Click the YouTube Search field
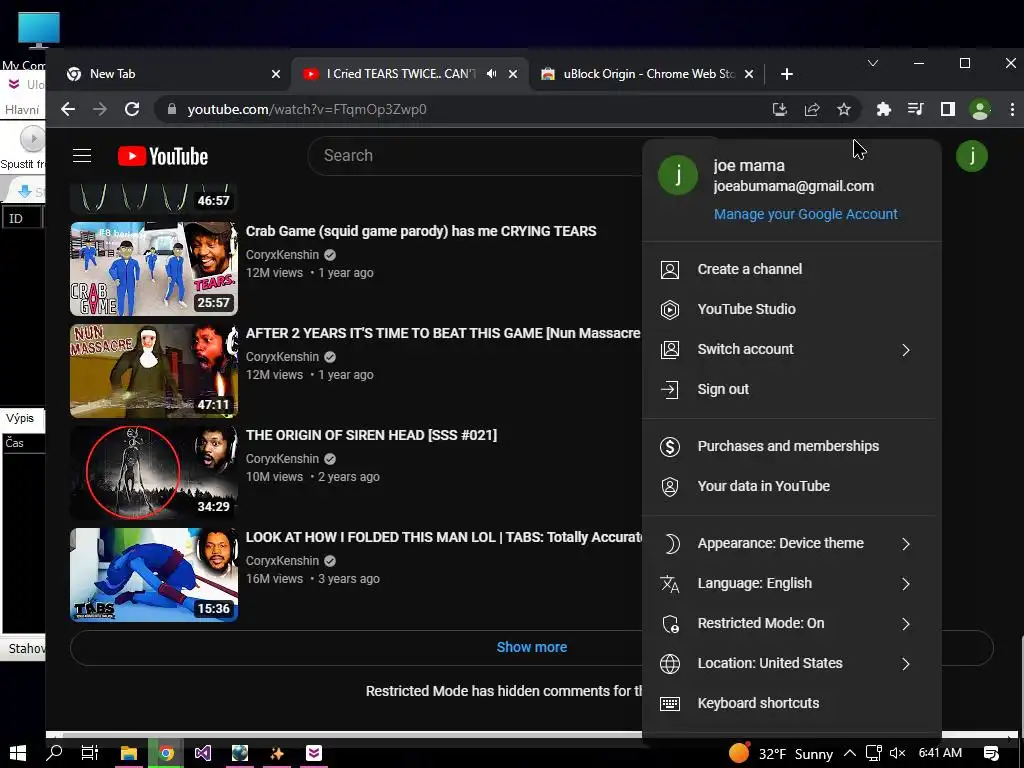Screen dimensions: 1024x768 click(477, 155)
